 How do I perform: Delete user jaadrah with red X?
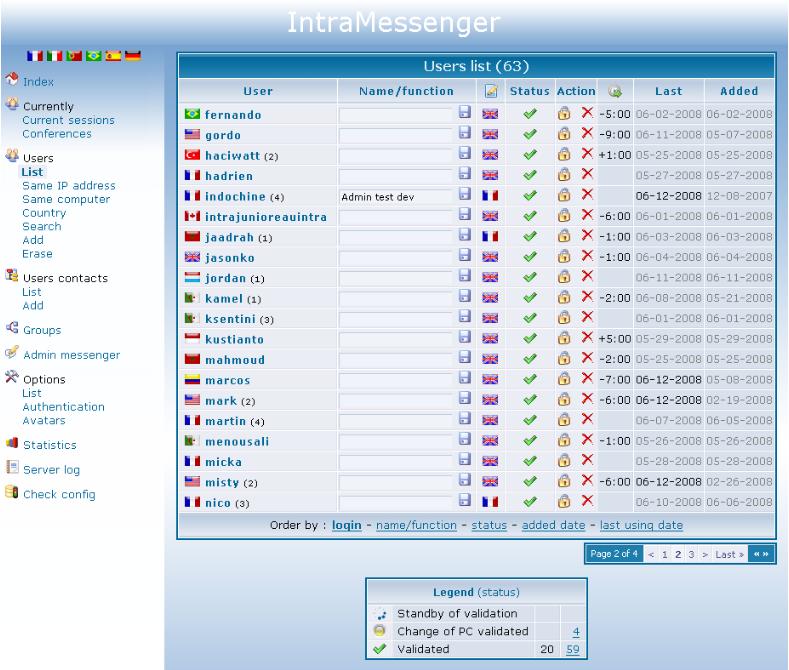[x=587, y=235]
